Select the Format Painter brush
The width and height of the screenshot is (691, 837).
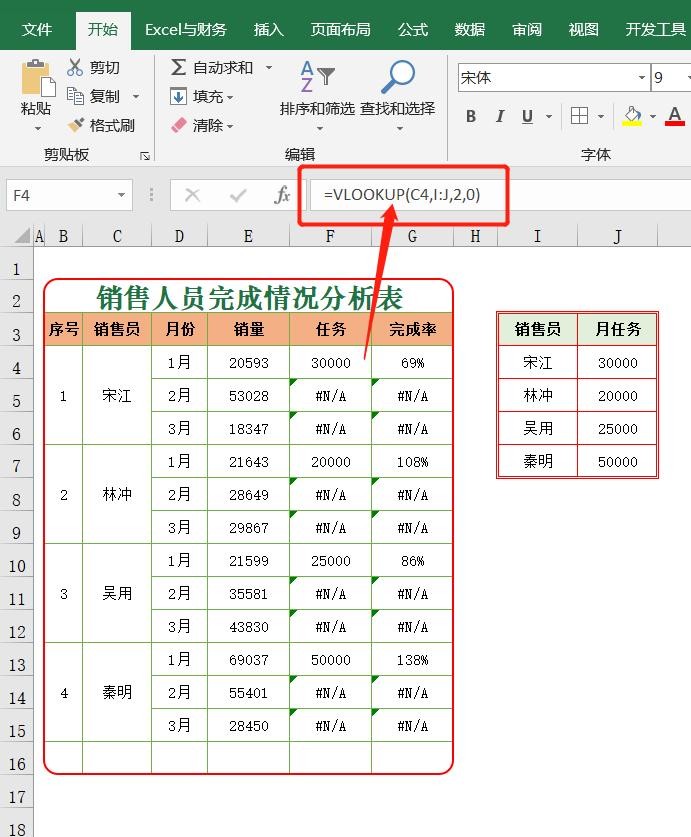tap(76, 125)
